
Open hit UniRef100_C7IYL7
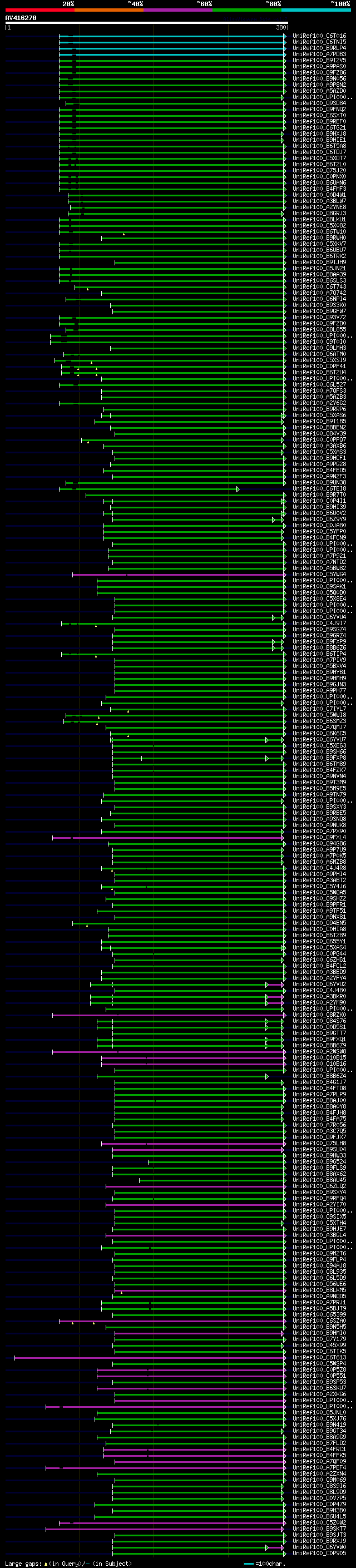[x=319, y=709]
